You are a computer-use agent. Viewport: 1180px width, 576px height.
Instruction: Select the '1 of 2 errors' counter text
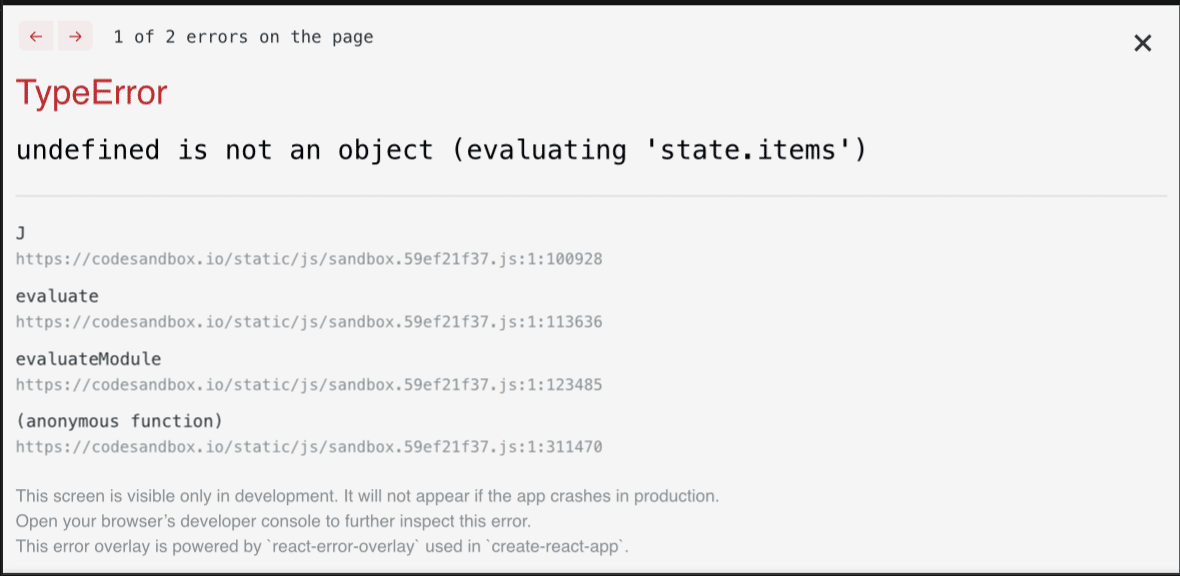point(244,36)
